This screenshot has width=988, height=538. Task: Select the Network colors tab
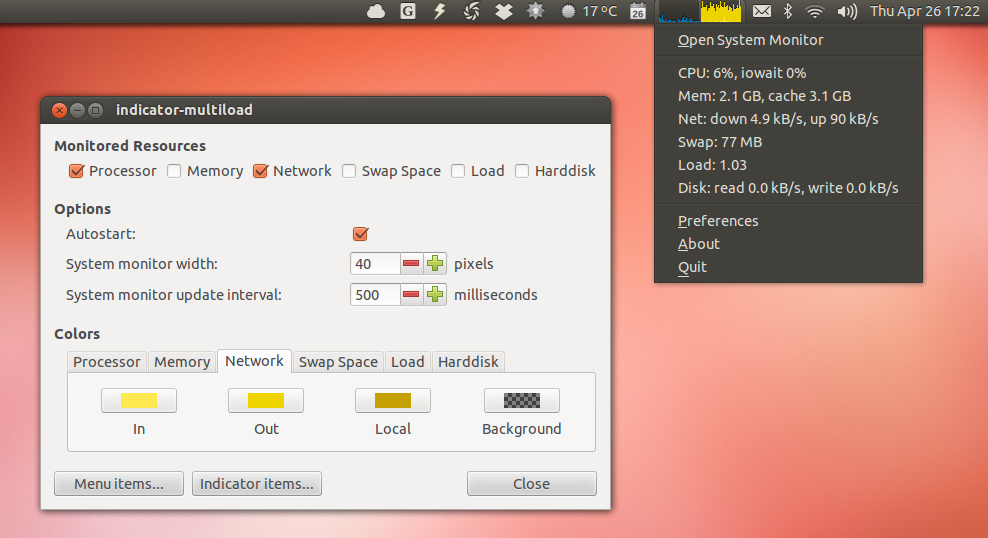click(x=255, y=361)
